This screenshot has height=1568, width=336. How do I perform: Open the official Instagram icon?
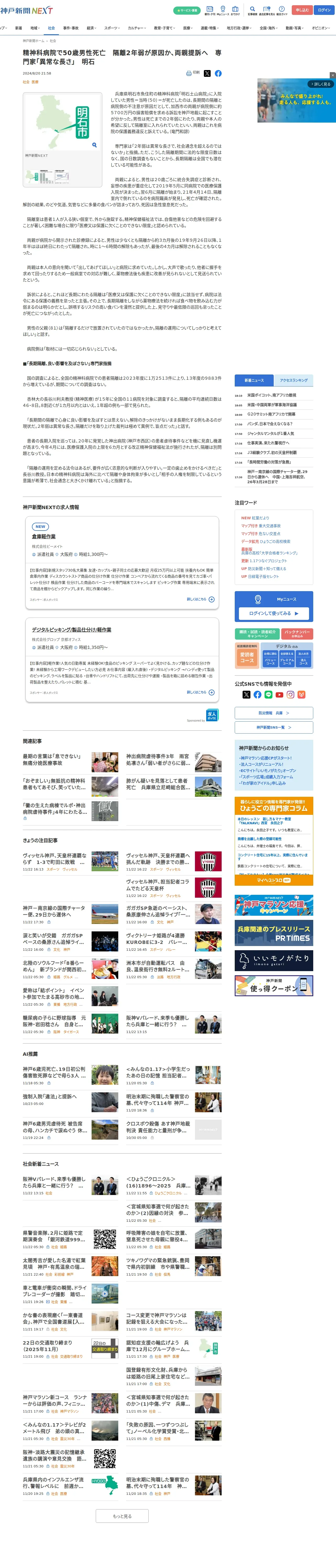coord(290,695)
